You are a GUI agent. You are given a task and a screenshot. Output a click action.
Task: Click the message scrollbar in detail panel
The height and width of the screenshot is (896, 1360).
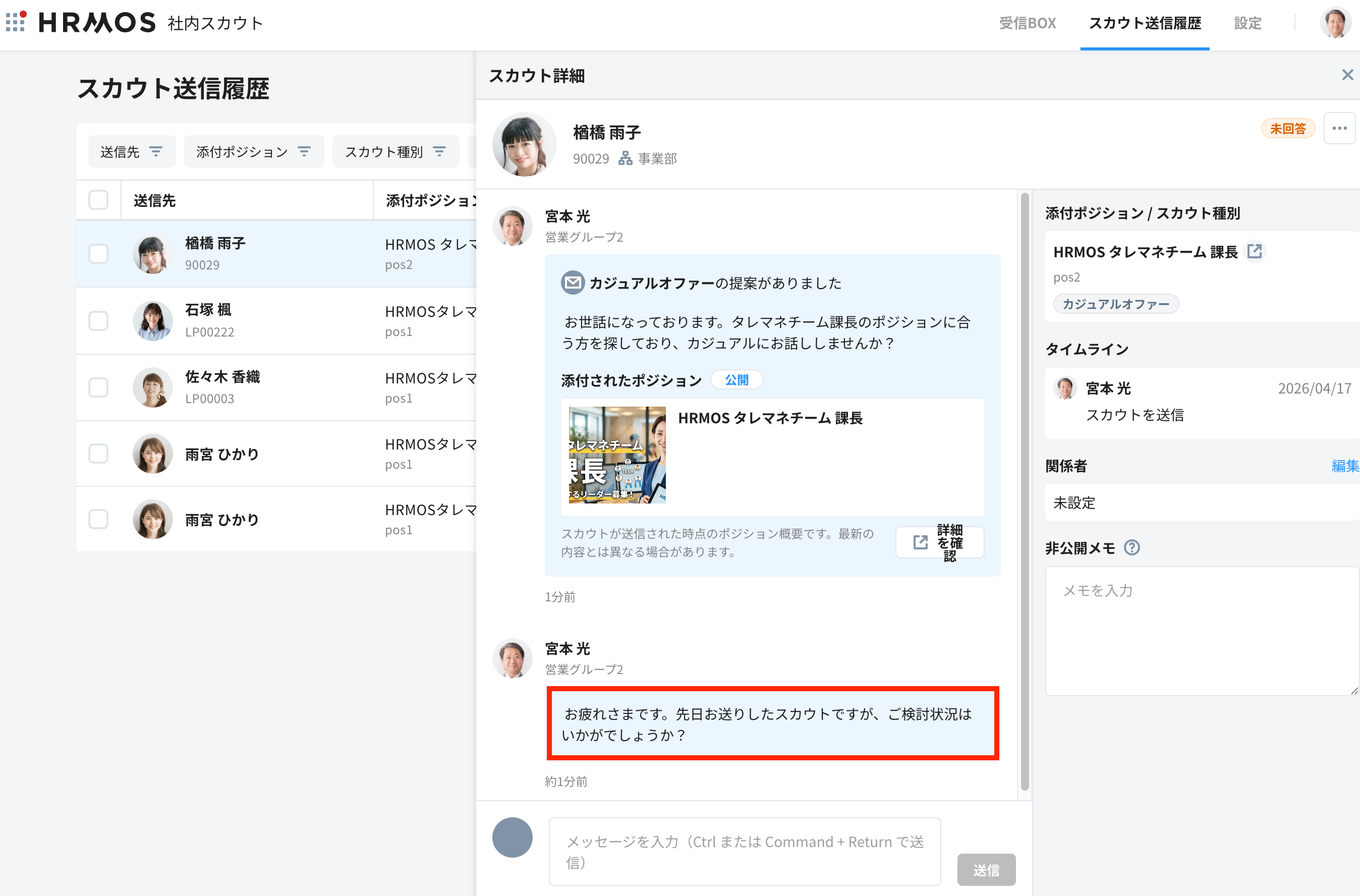tap(1025, 491)
